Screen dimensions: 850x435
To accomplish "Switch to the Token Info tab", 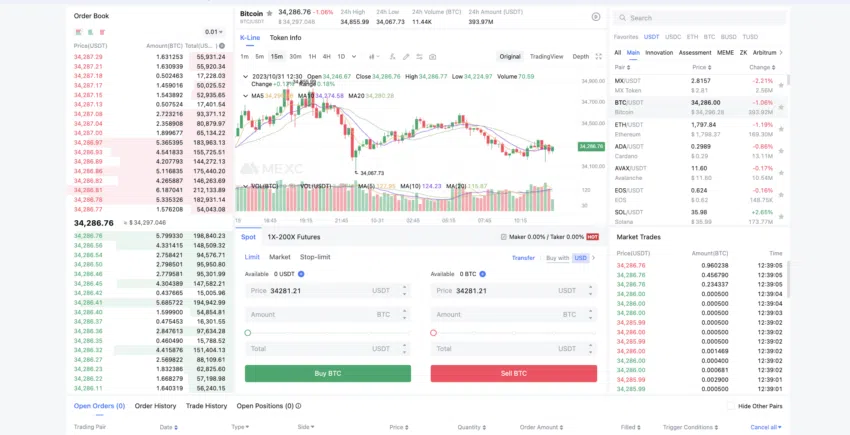I will click(x=286, y=37).
